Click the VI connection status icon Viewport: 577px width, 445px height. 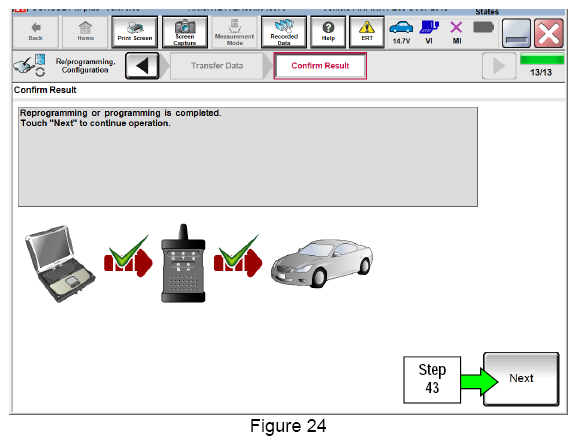(429, 28)
